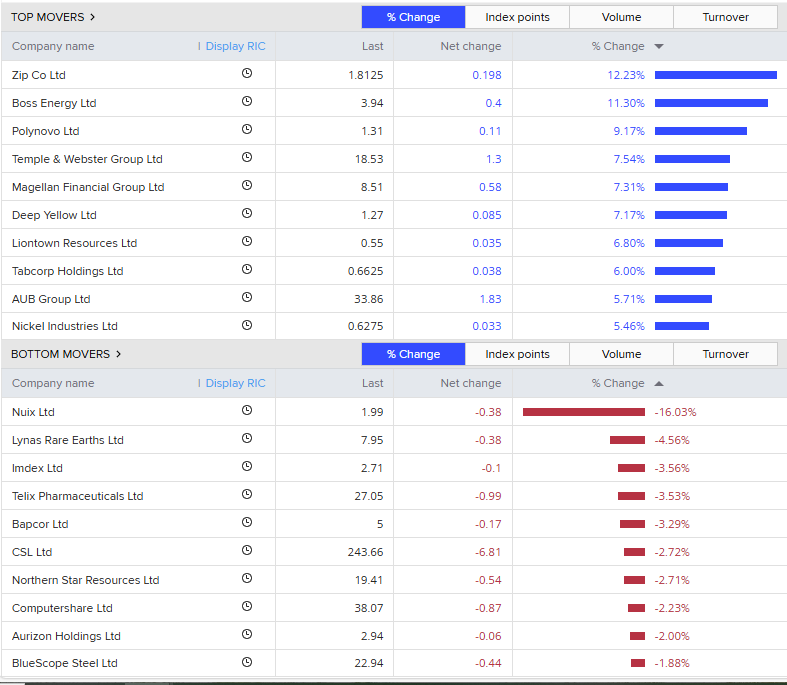Click clock icon for Nickel Industries Ltd
787x685 pixels.
pos(246,325)
